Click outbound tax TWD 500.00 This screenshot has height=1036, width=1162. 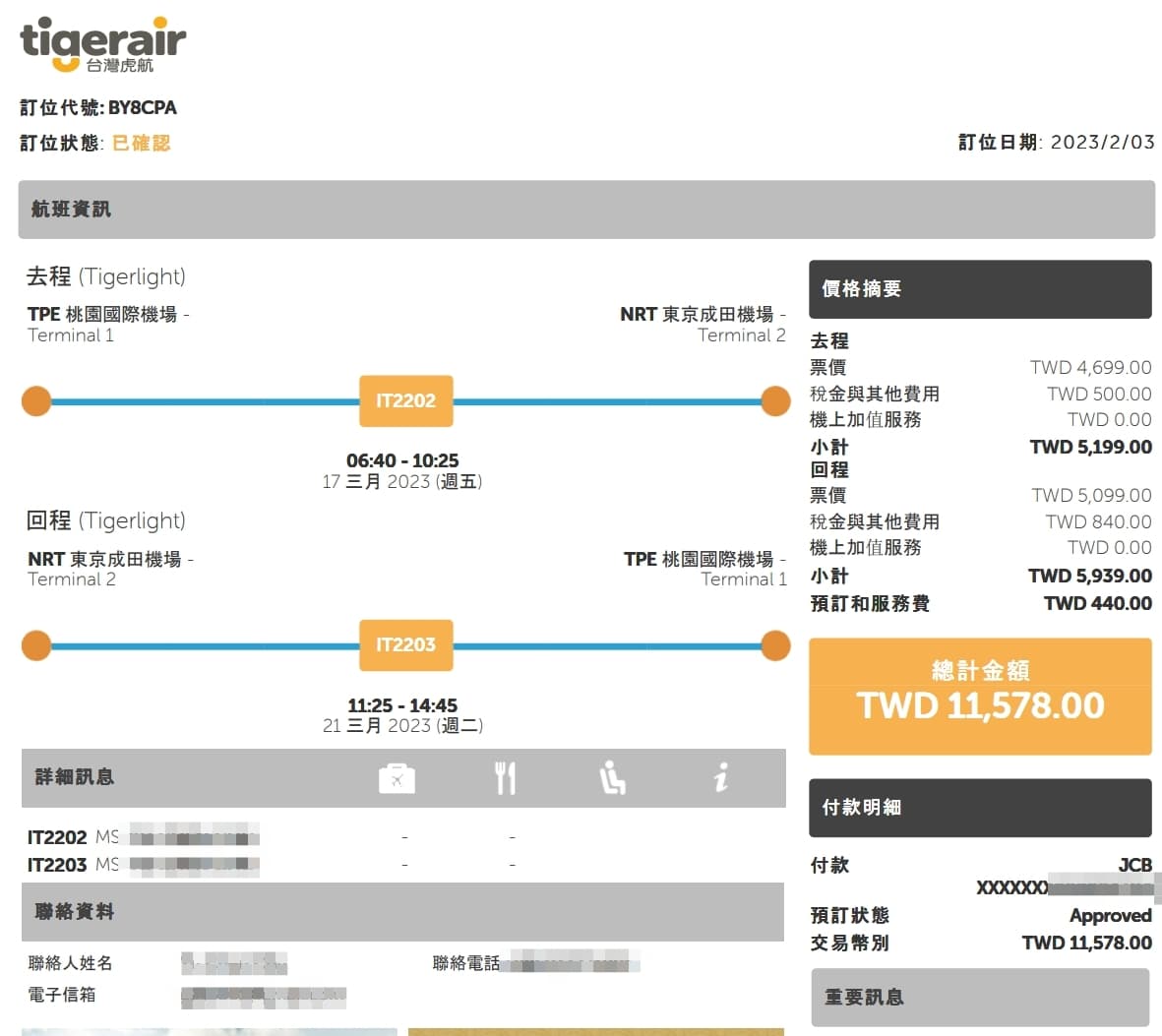point(1099,394)
